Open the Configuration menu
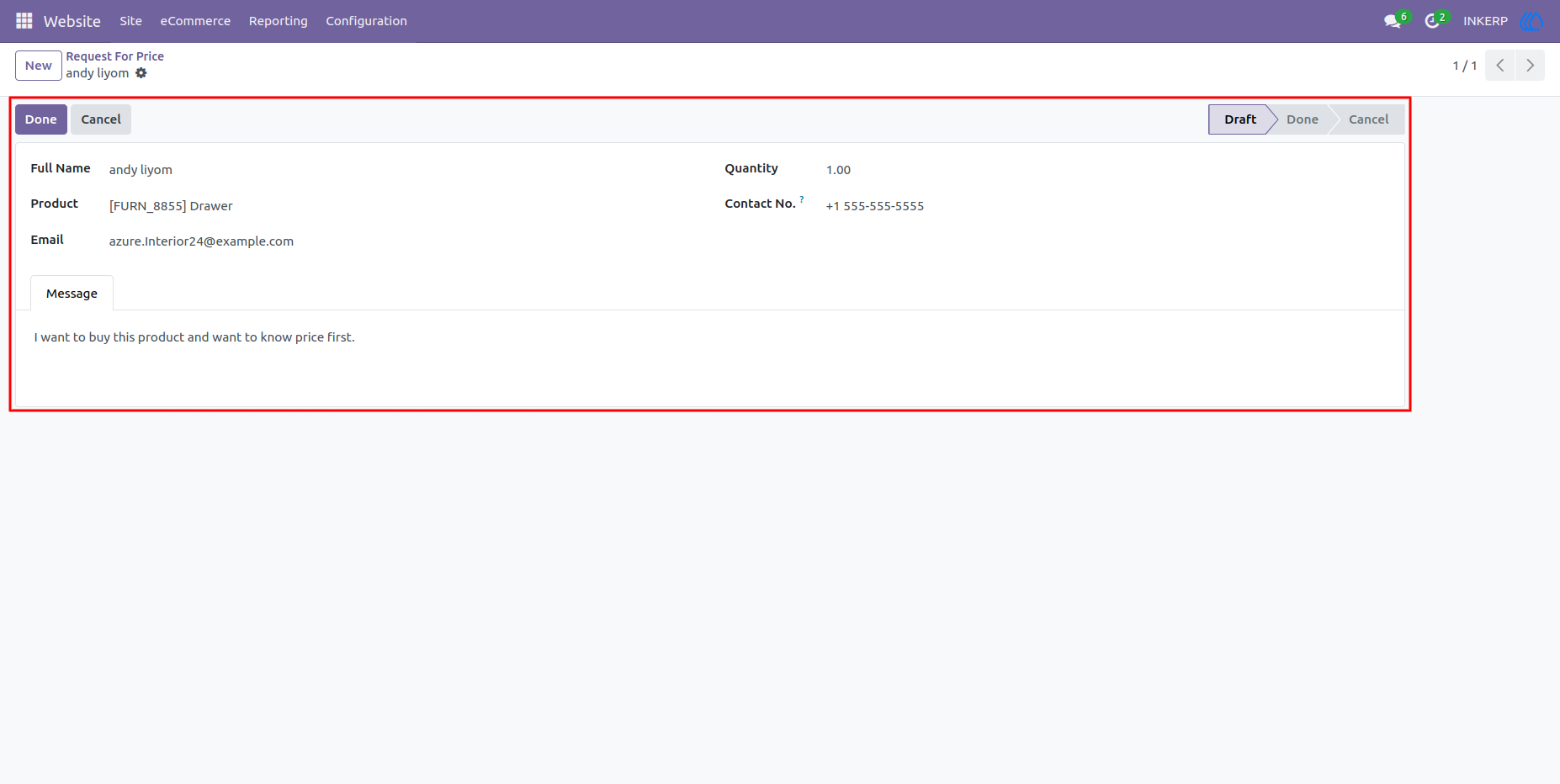 (367, 21)
